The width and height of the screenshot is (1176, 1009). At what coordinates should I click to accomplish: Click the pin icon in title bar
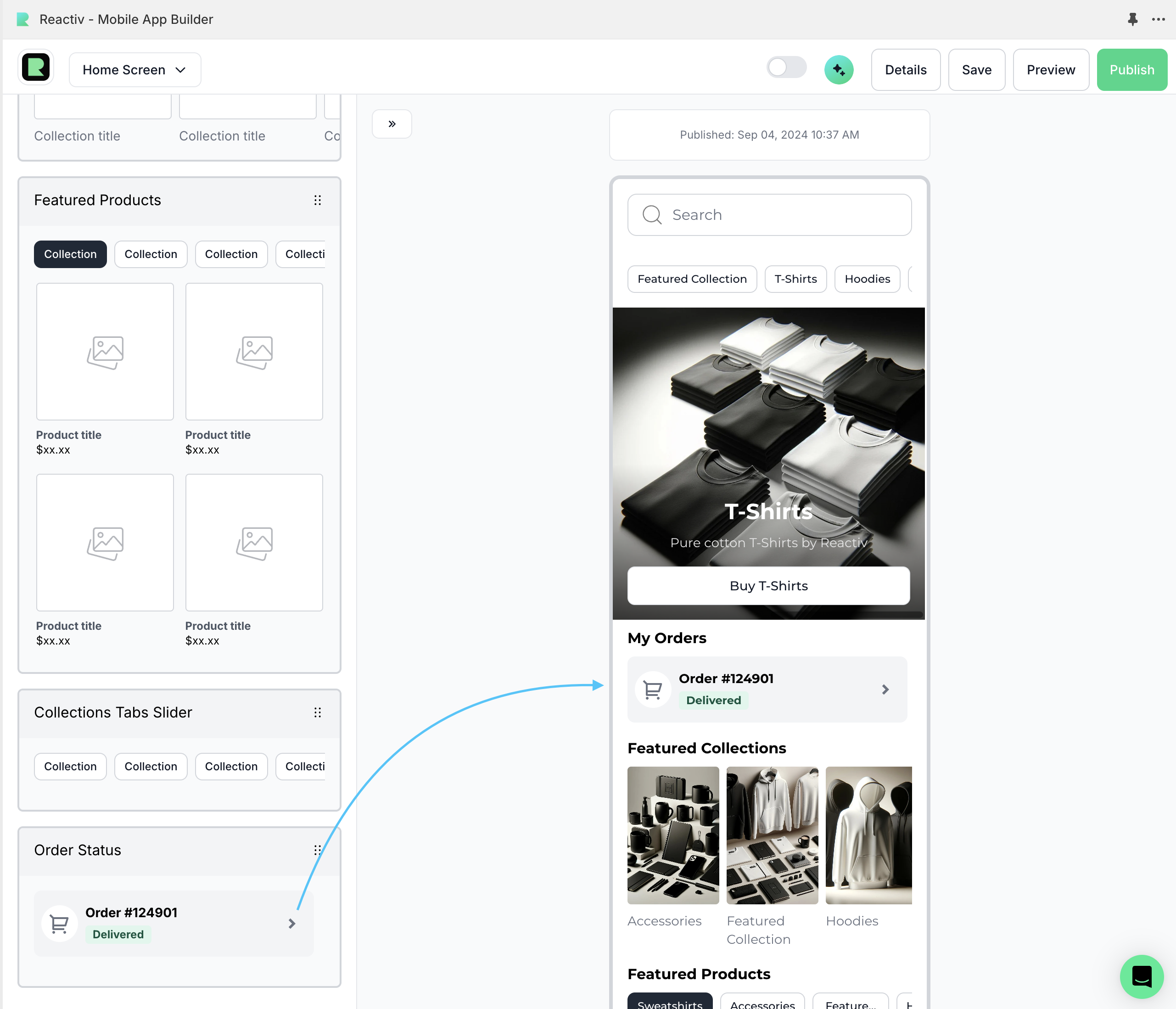tap(1132, 19)
